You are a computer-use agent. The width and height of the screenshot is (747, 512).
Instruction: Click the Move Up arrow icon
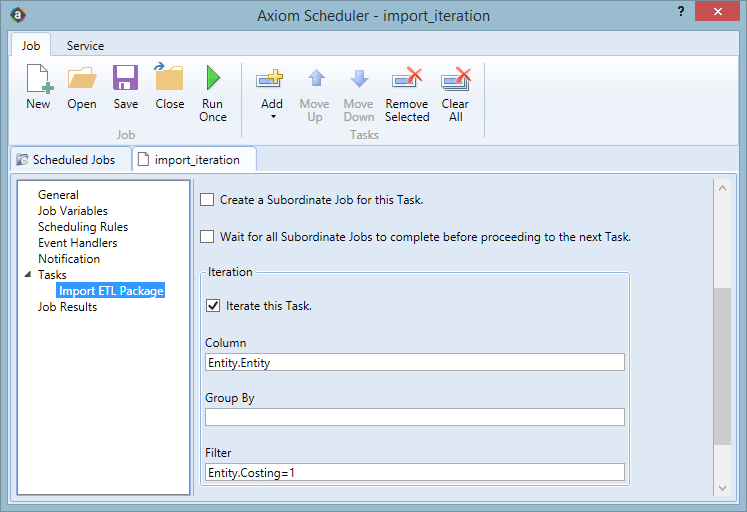click(316, 78)
